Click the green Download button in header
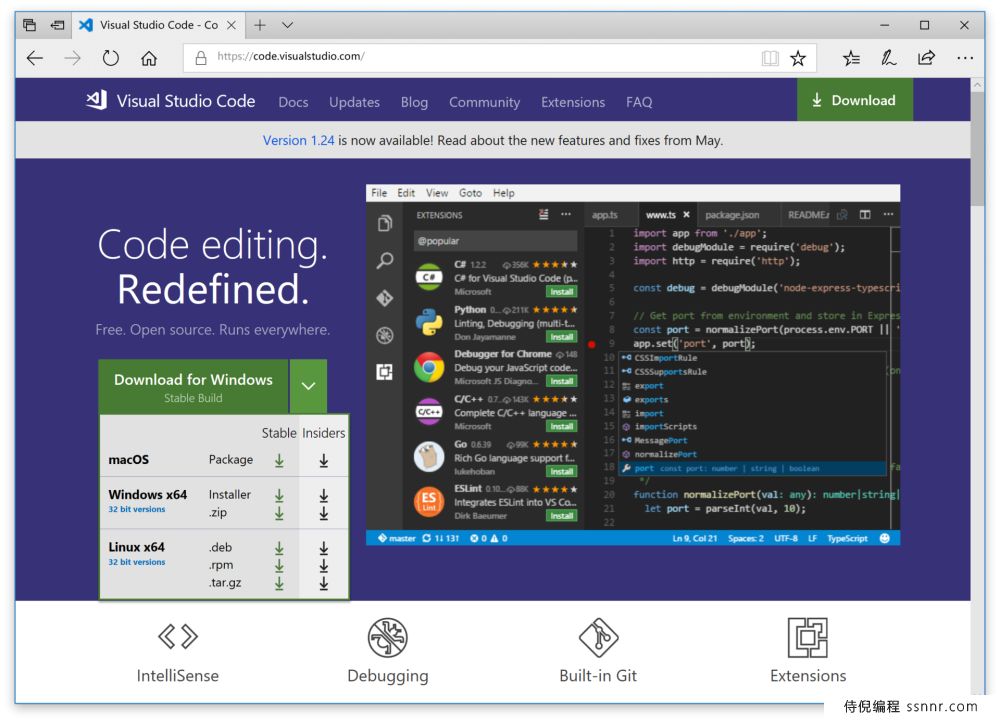The image size is (1000, 722). (855, 100)
